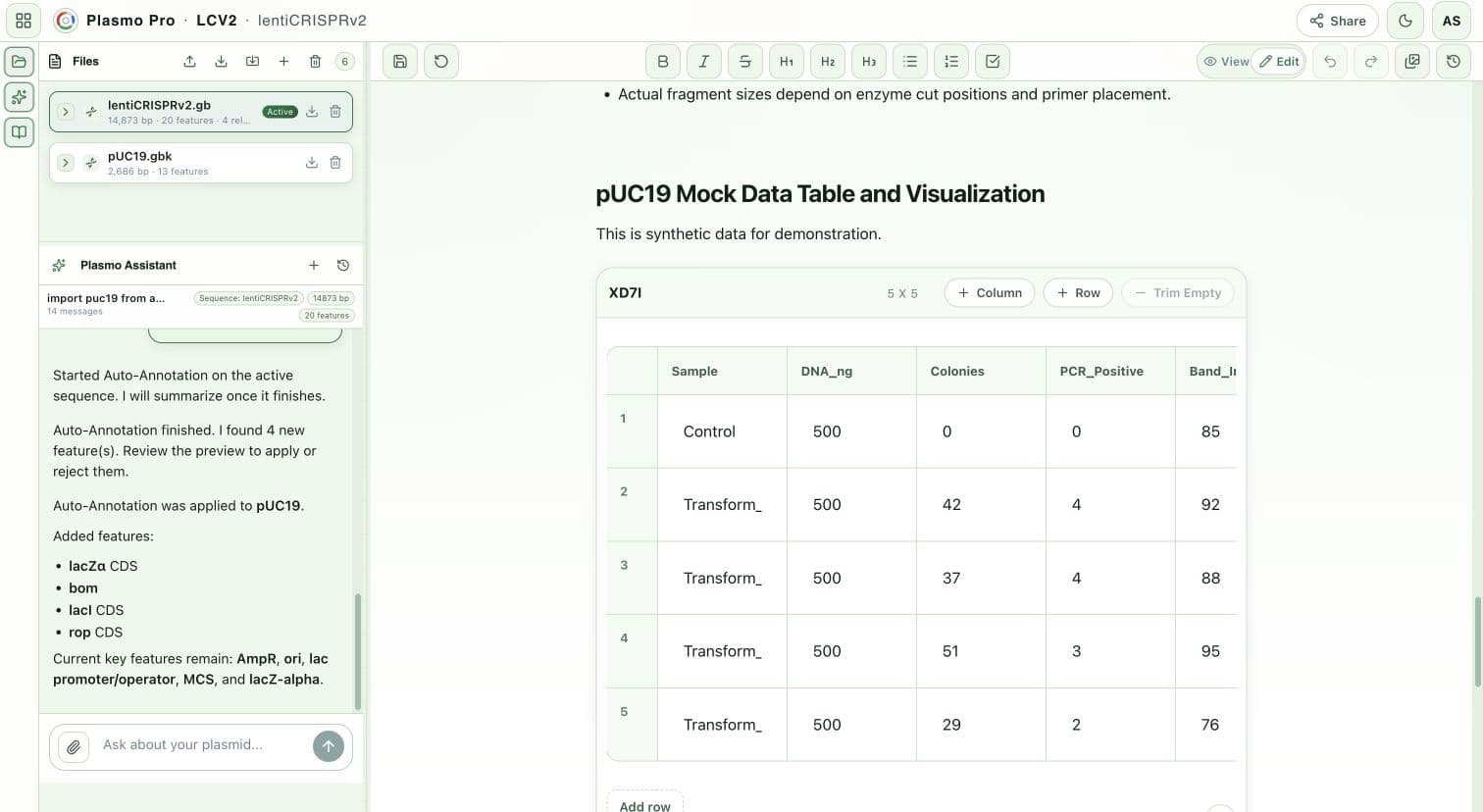This screenshot has width=1483, height=812.
Task: Expand the pUC19.gbk file entry
Action: [x=65, y=163]
